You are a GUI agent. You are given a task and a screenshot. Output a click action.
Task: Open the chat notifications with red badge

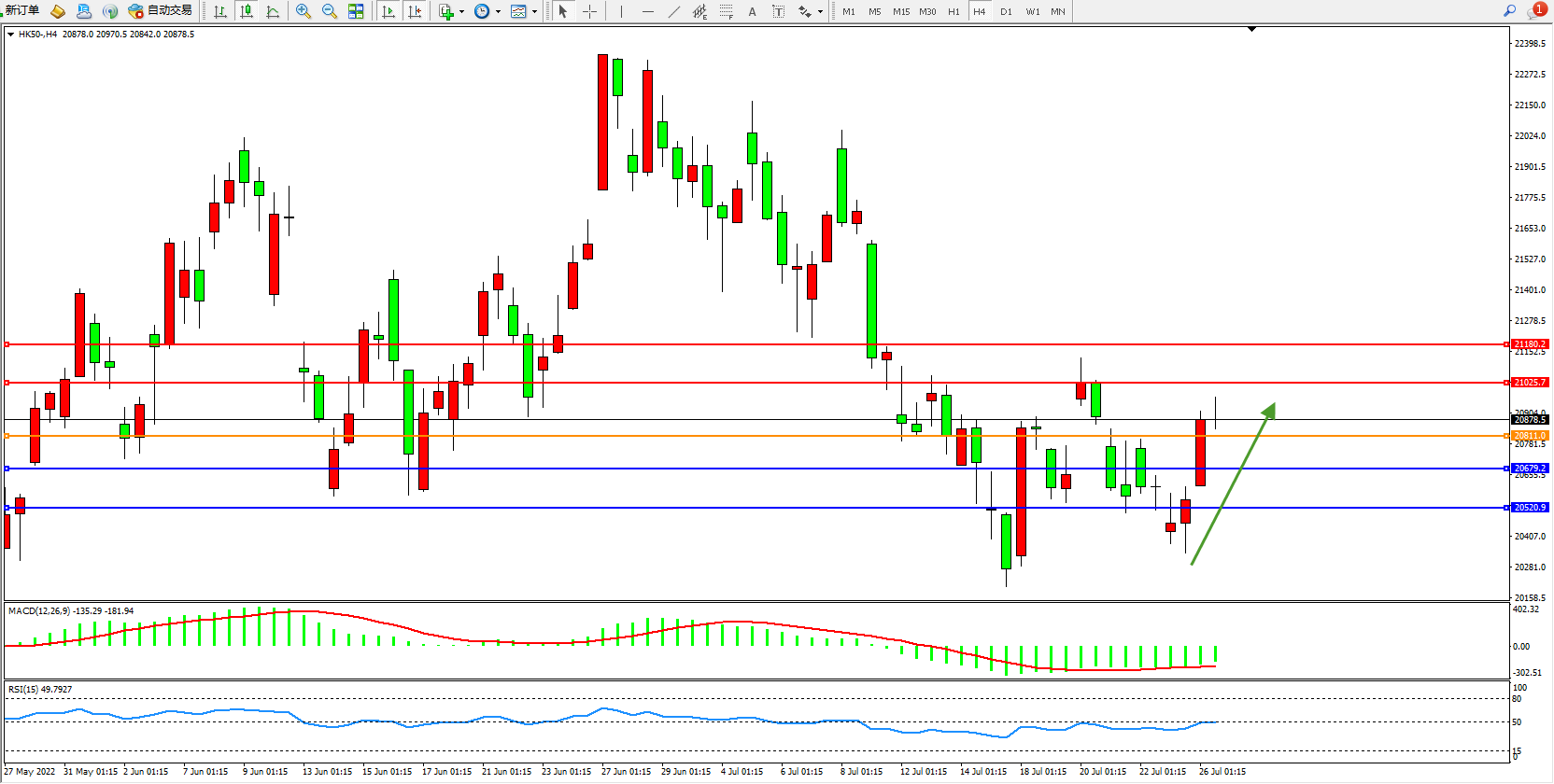[x=1536, y=11]
